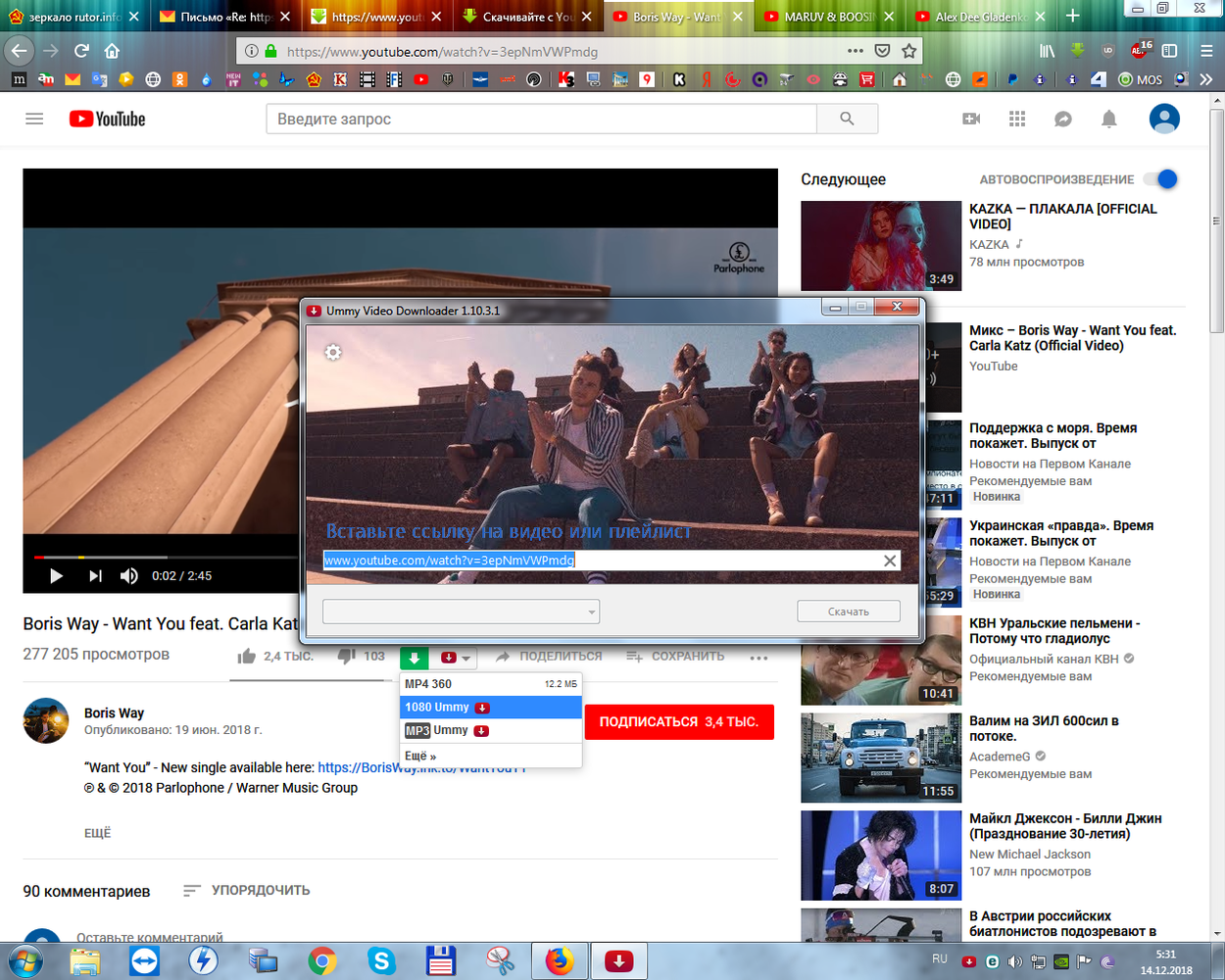Open YouTube notifications bell
The height and width of the screenshot is (980, 1225).
coord(1109,119)
